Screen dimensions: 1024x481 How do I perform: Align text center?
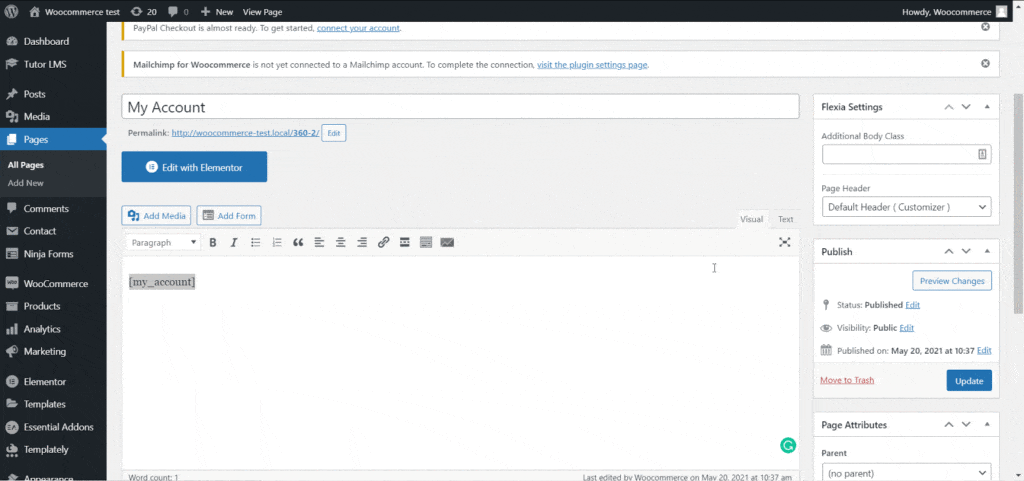click(x=340, y=242)
